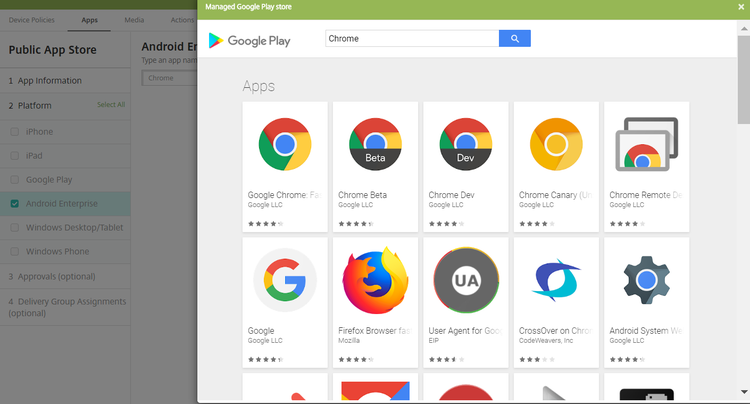Open the Firefox Browser app icon
The image size is (750, 404).
(x=375, y=280)
